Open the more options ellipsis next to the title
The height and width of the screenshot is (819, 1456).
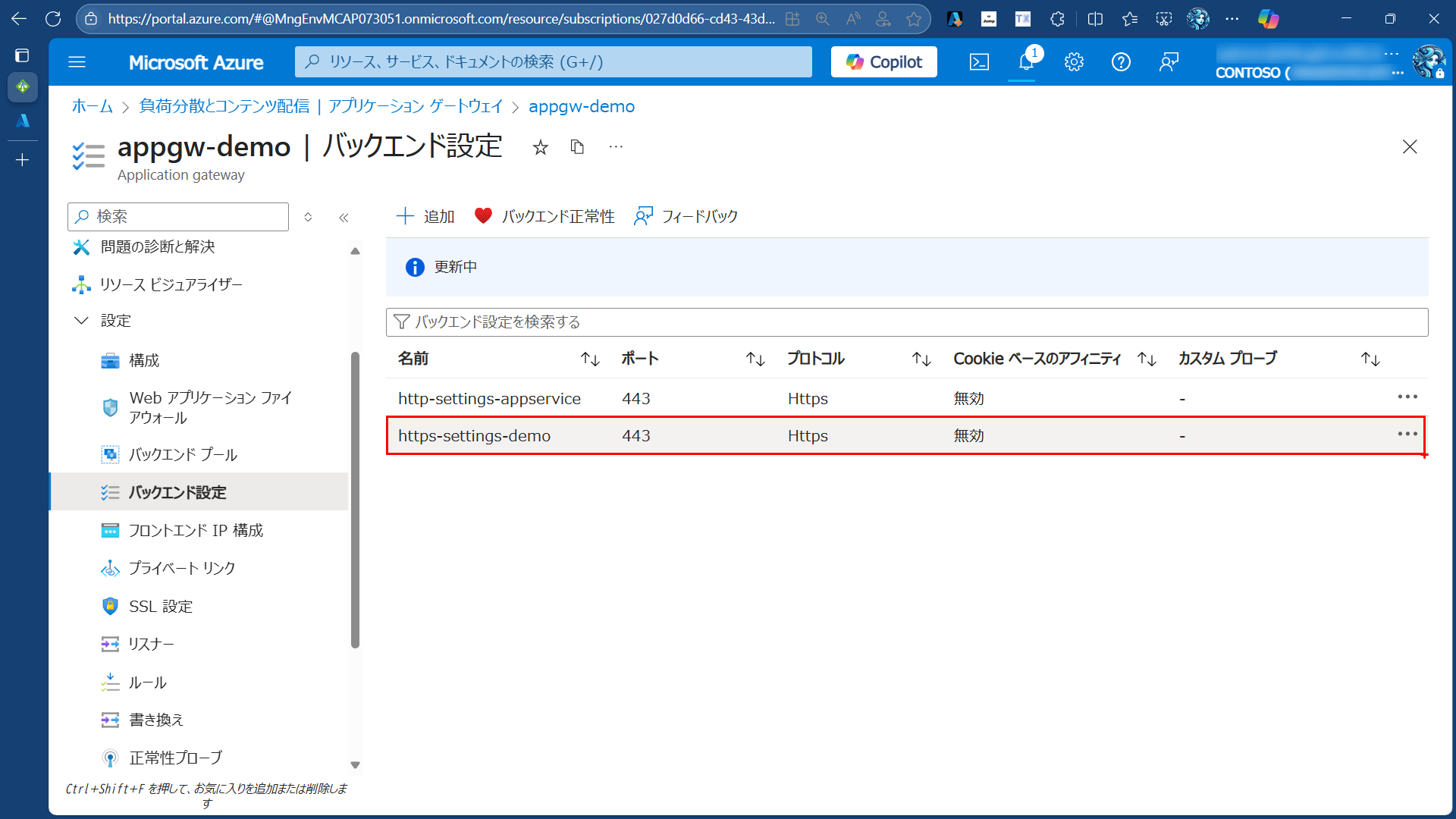[x=616, y=147]
